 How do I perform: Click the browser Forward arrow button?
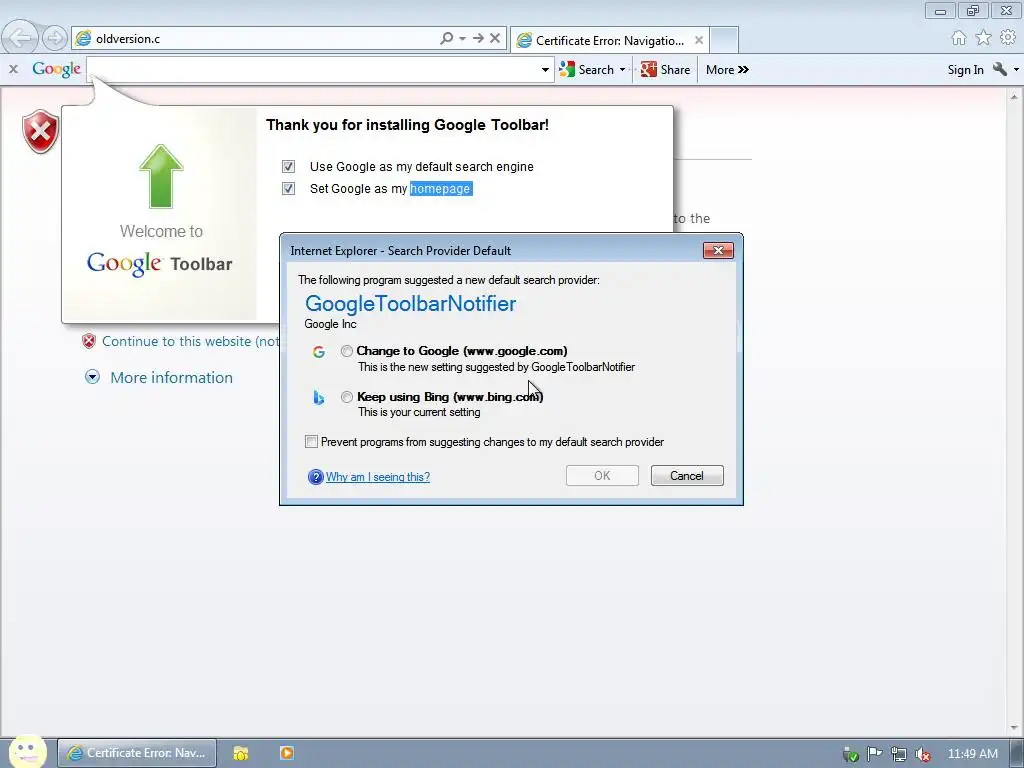55,38
